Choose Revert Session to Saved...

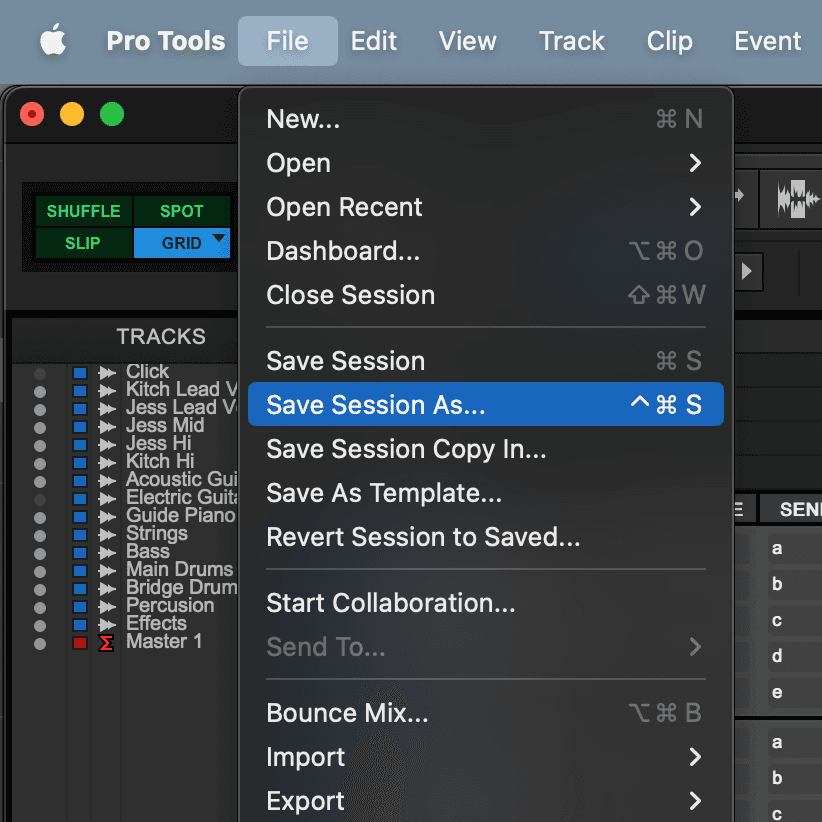[485, 537]
